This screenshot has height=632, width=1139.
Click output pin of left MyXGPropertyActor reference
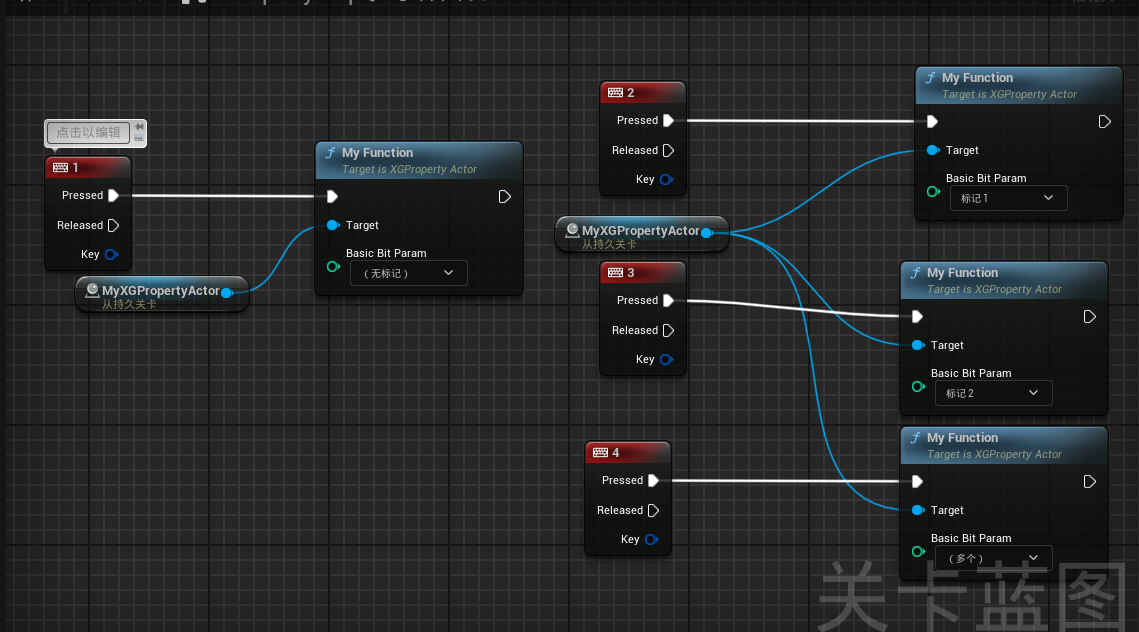click(227, 293)
